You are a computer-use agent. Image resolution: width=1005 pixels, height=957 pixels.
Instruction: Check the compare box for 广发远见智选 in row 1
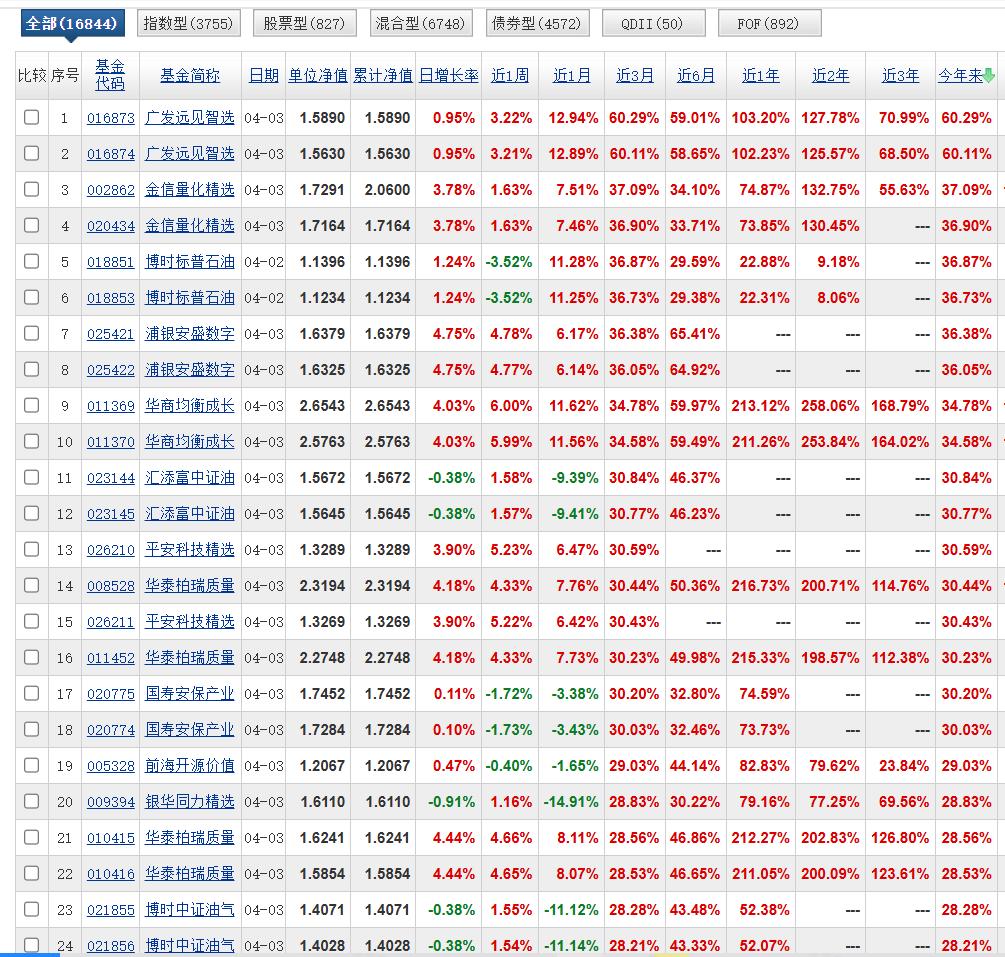[30, 117]
